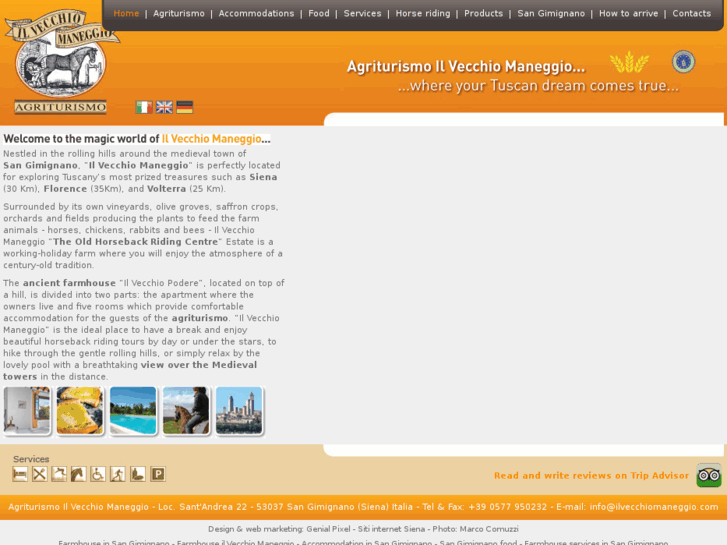This screenshot has height=545, width=727.
Task: Choose the German flag language
Action: tap(185, 107)
